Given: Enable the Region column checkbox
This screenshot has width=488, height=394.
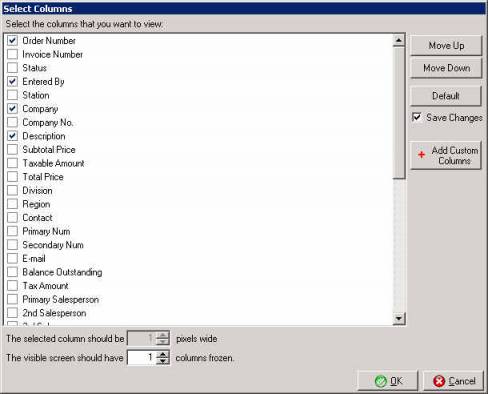Looking at the screenshot, I should click(12, 204).
